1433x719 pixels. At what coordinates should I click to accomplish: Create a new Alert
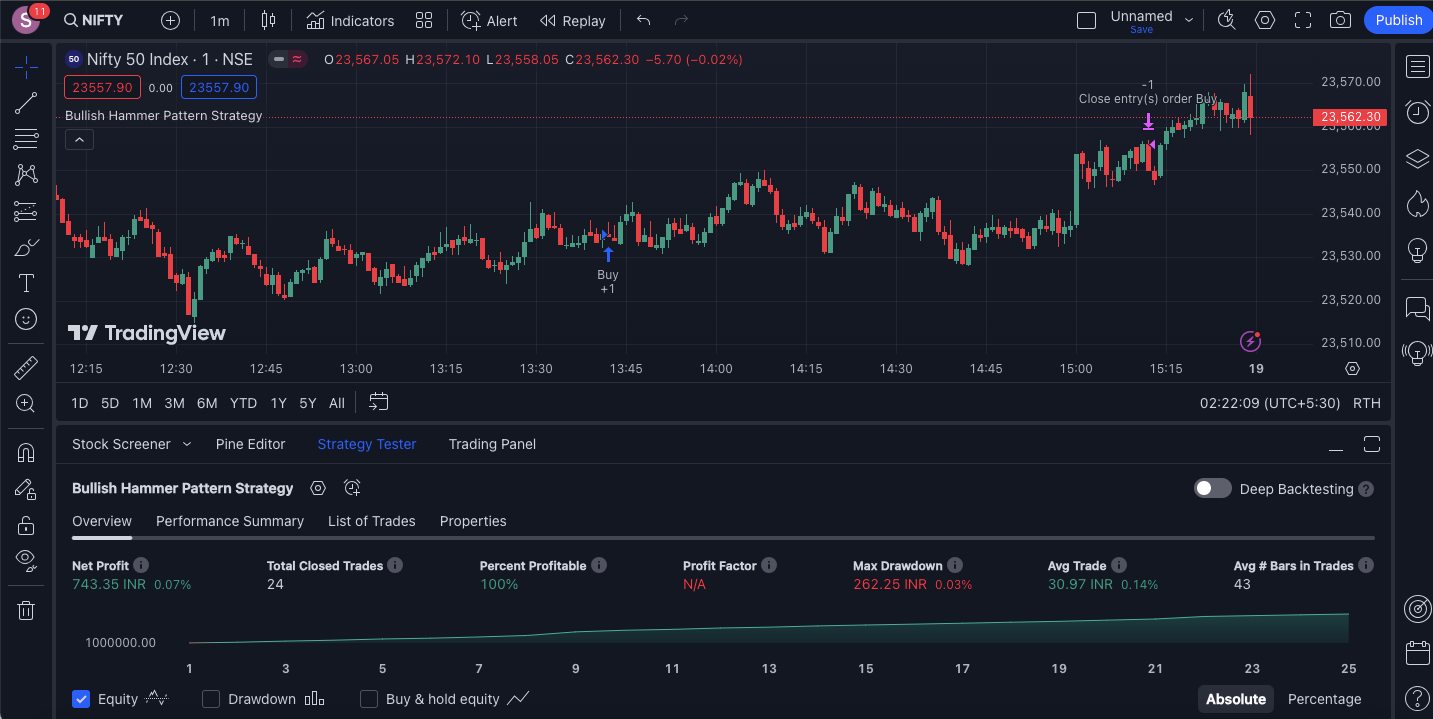[x=489, y=20]
